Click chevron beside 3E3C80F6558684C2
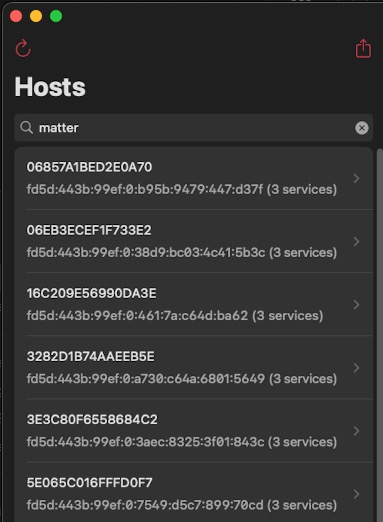 click(x=356, y=431)
